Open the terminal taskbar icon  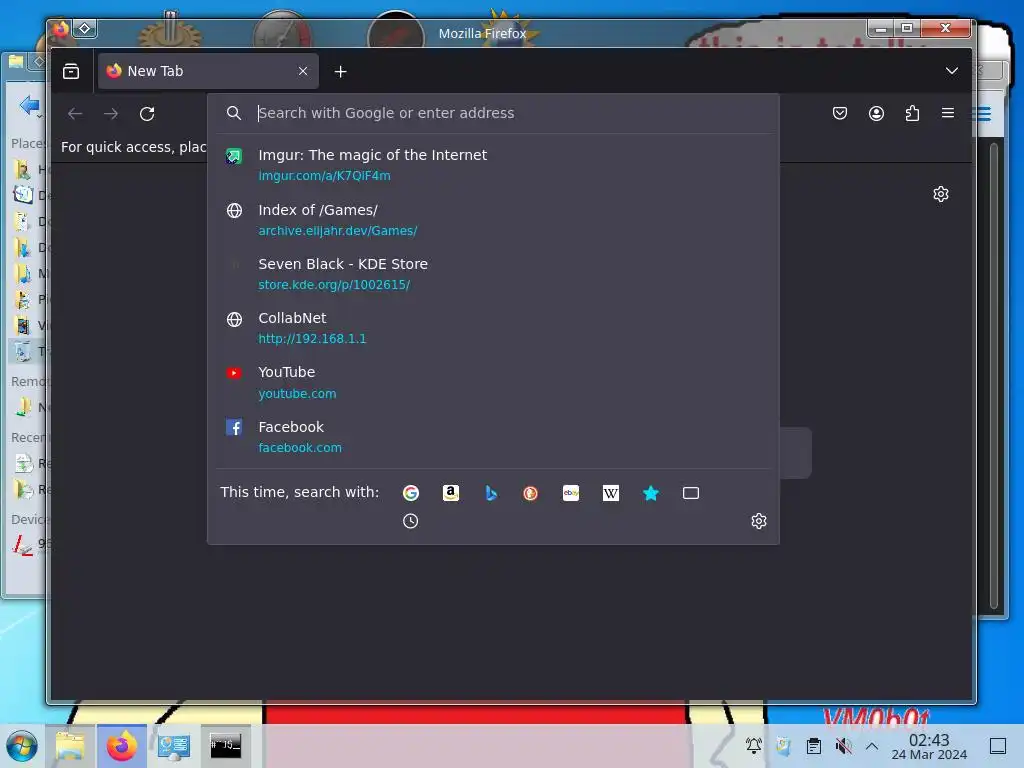[225, 746]
